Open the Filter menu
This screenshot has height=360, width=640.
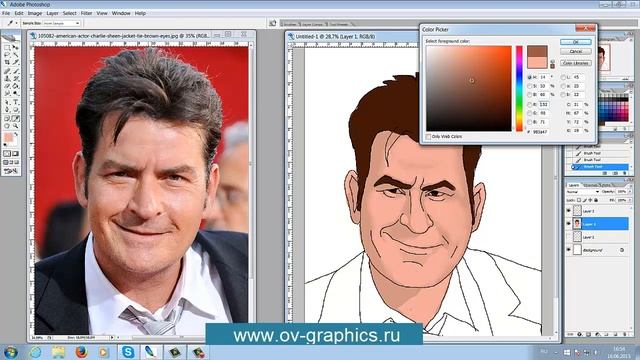pos(86,13)
